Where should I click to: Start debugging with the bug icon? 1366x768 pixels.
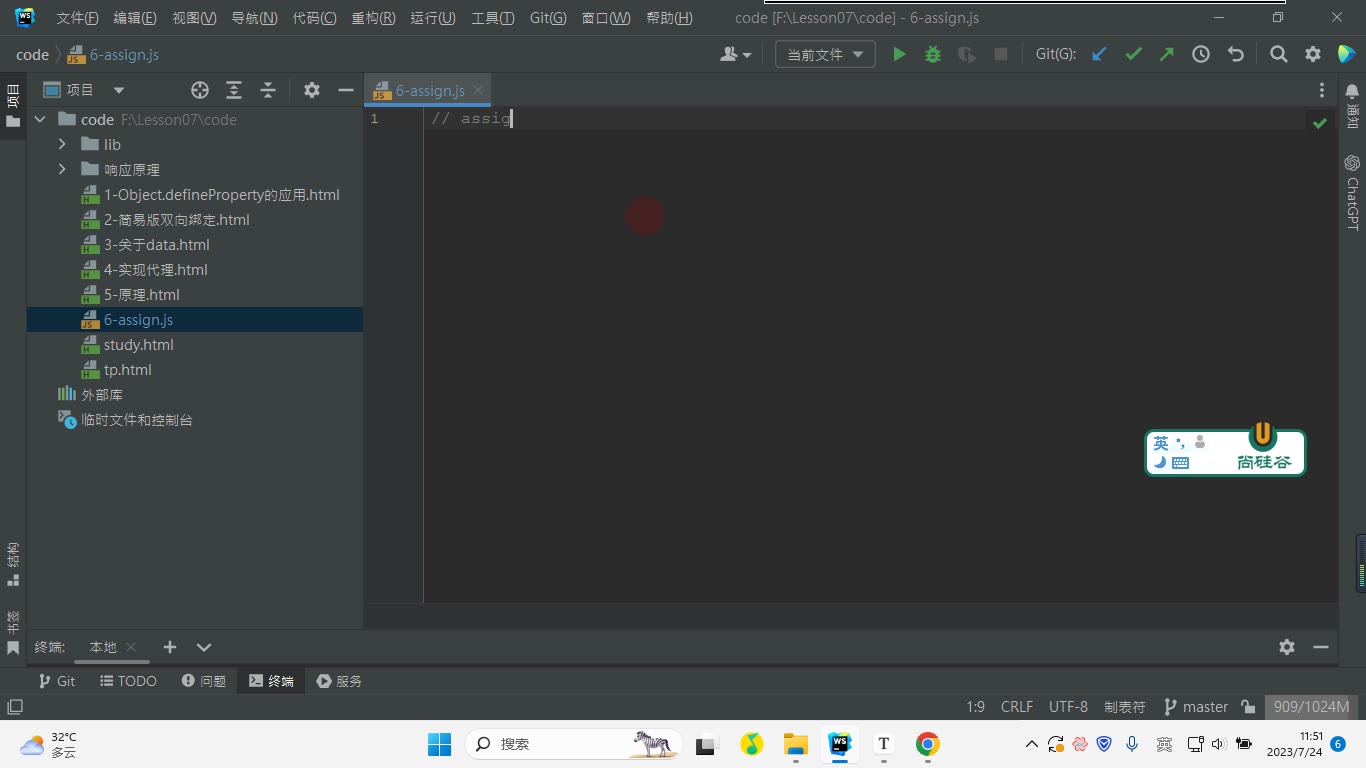[x=933, y=55]
